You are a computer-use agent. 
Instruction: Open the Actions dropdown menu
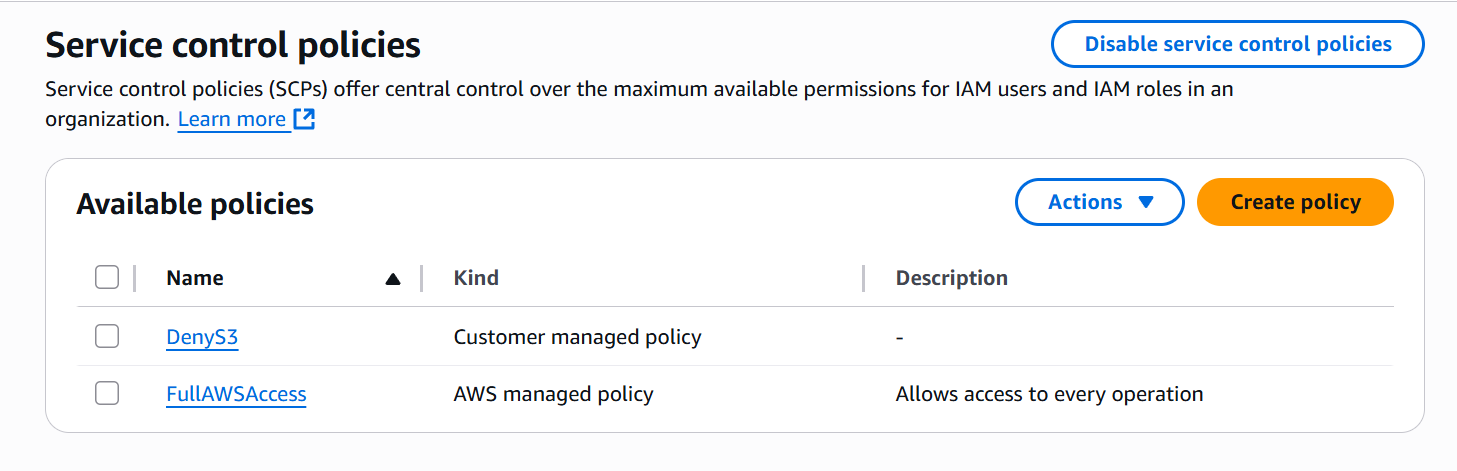click(x=1100, y=202)
